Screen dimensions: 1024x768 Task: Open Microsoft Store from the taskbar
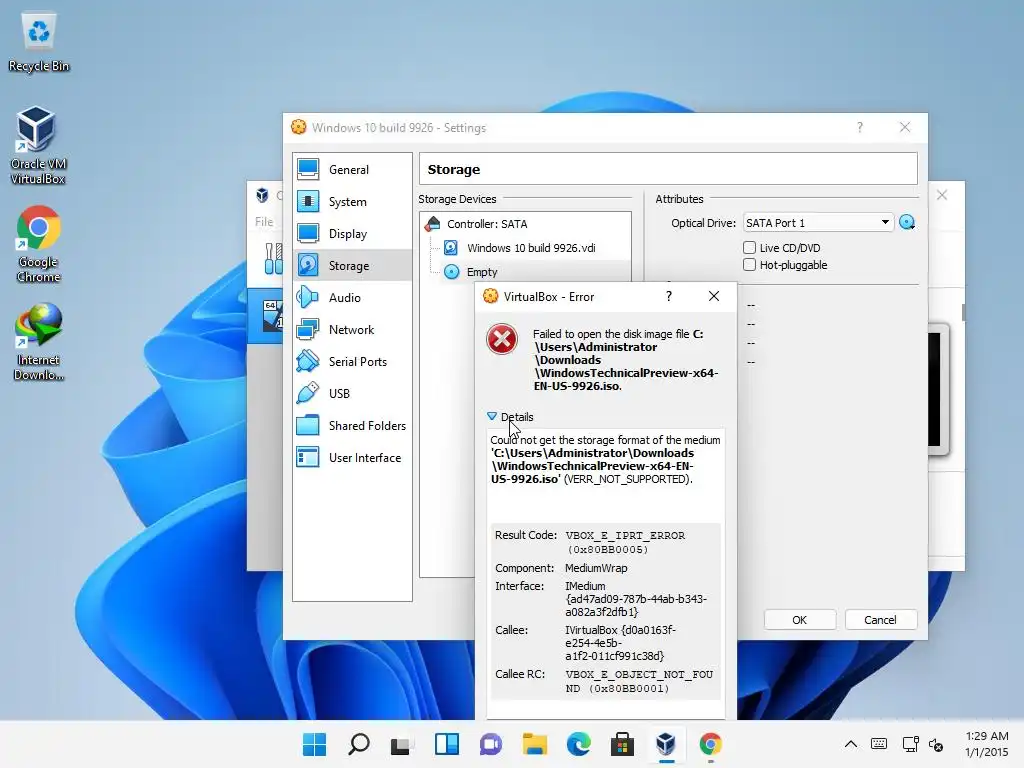622,744
